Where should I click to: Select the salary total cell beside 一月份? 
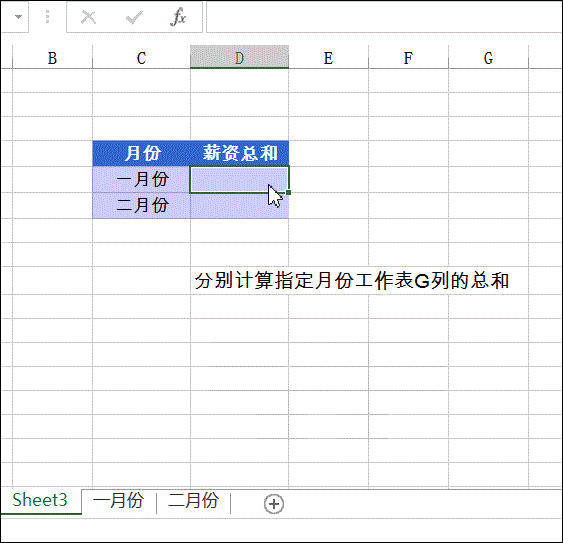239,179
